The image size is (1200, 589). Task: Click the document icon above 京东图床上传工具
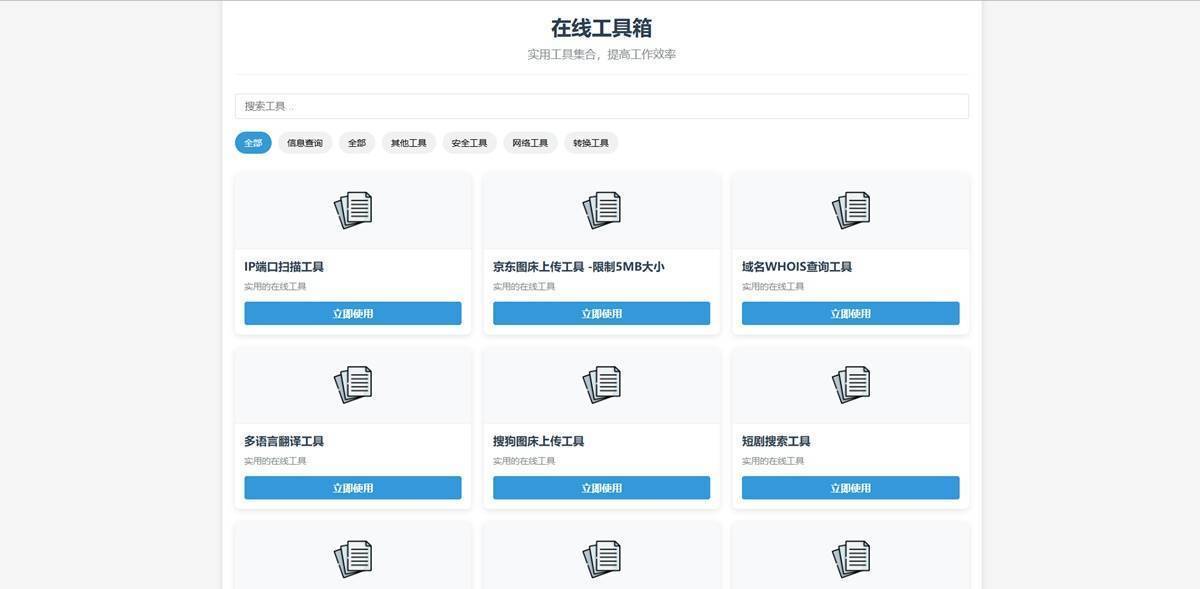(601, 210)
